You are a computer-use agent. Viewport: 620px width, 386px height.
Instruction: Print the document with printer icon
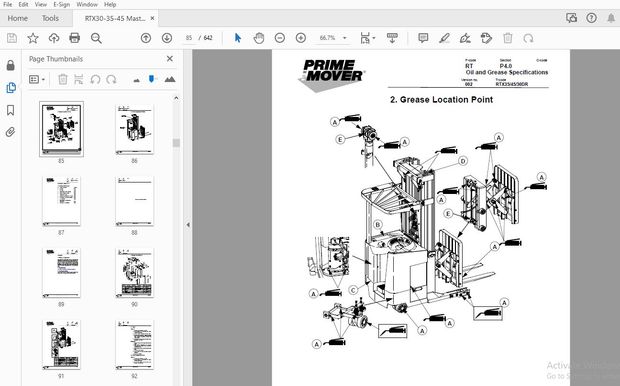click(75, 38)
